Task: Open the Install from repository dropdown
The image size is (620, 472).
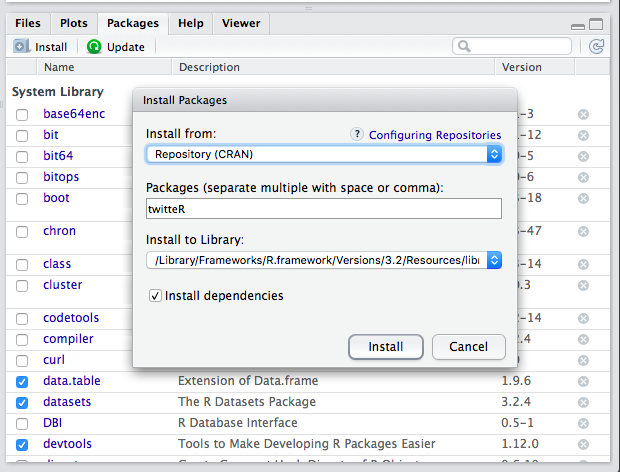Action: pos(323,154)
